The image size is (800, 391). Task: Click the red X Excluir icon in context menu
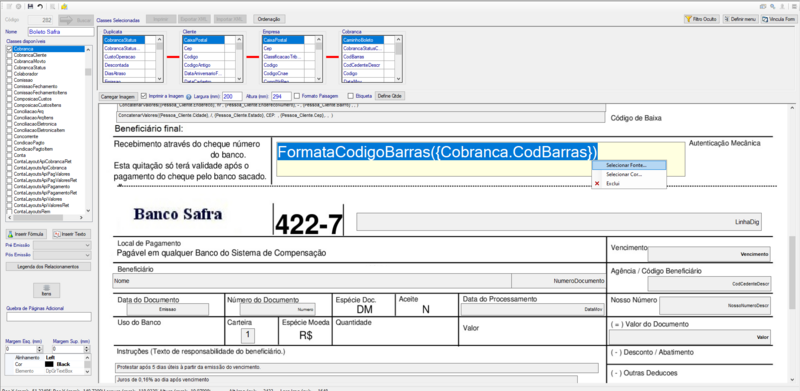[x=597, y=183]
